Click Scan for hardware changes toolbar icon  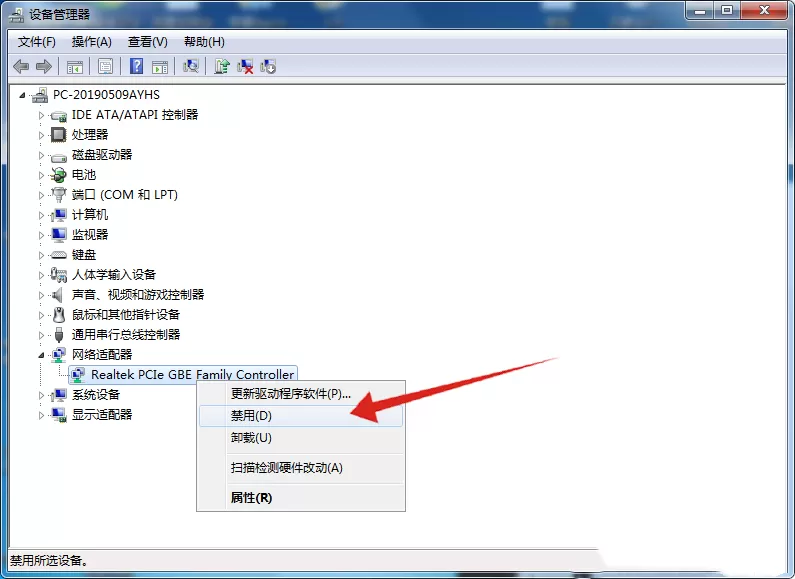pyautogui.click(x=191, y=66)
